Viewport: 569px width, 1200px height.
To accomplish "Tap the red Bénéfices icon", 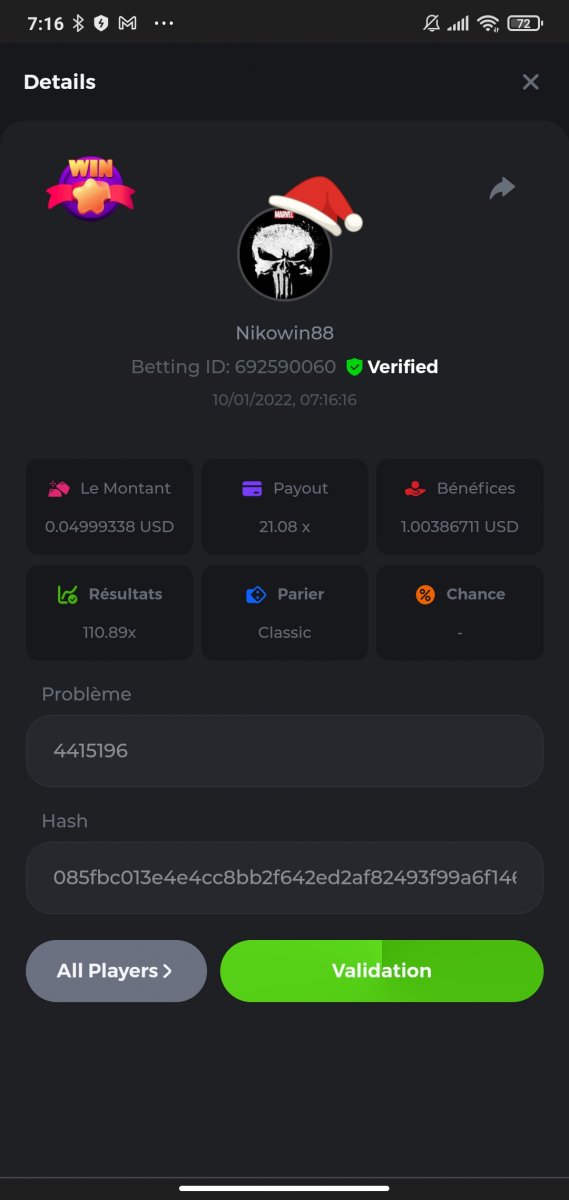I will [x=415, y=489].
